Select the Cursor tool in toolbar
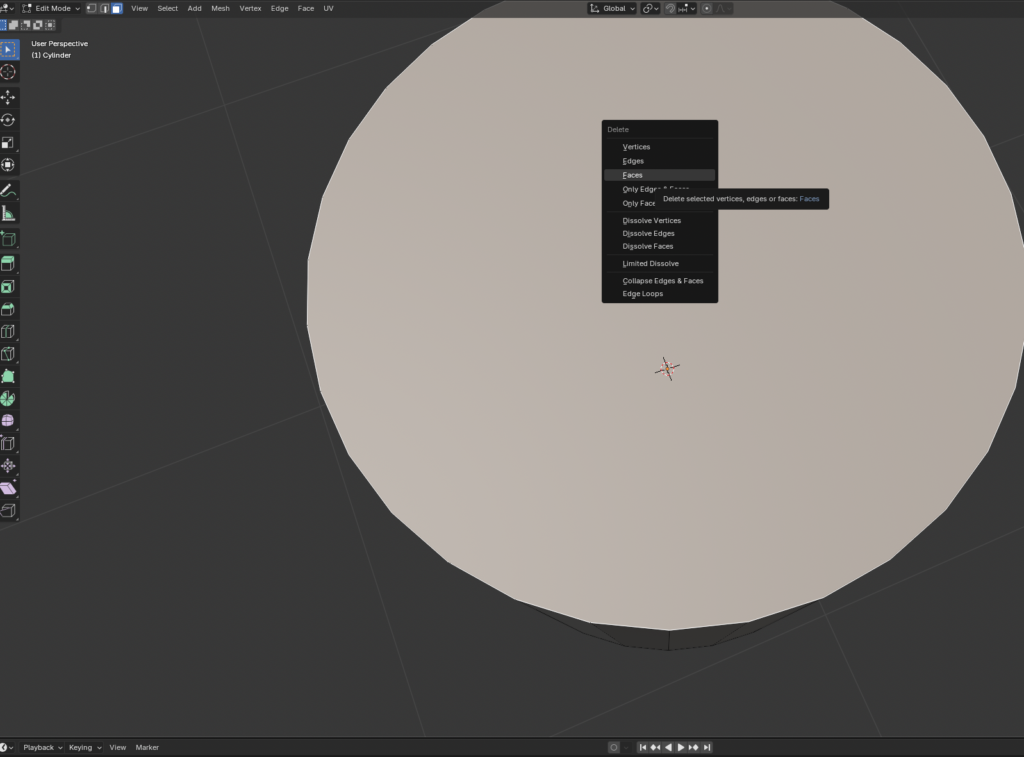Image resolution: width=1024 pixels, height=757 pixels. pyautogui.click(x=9, y=72)
